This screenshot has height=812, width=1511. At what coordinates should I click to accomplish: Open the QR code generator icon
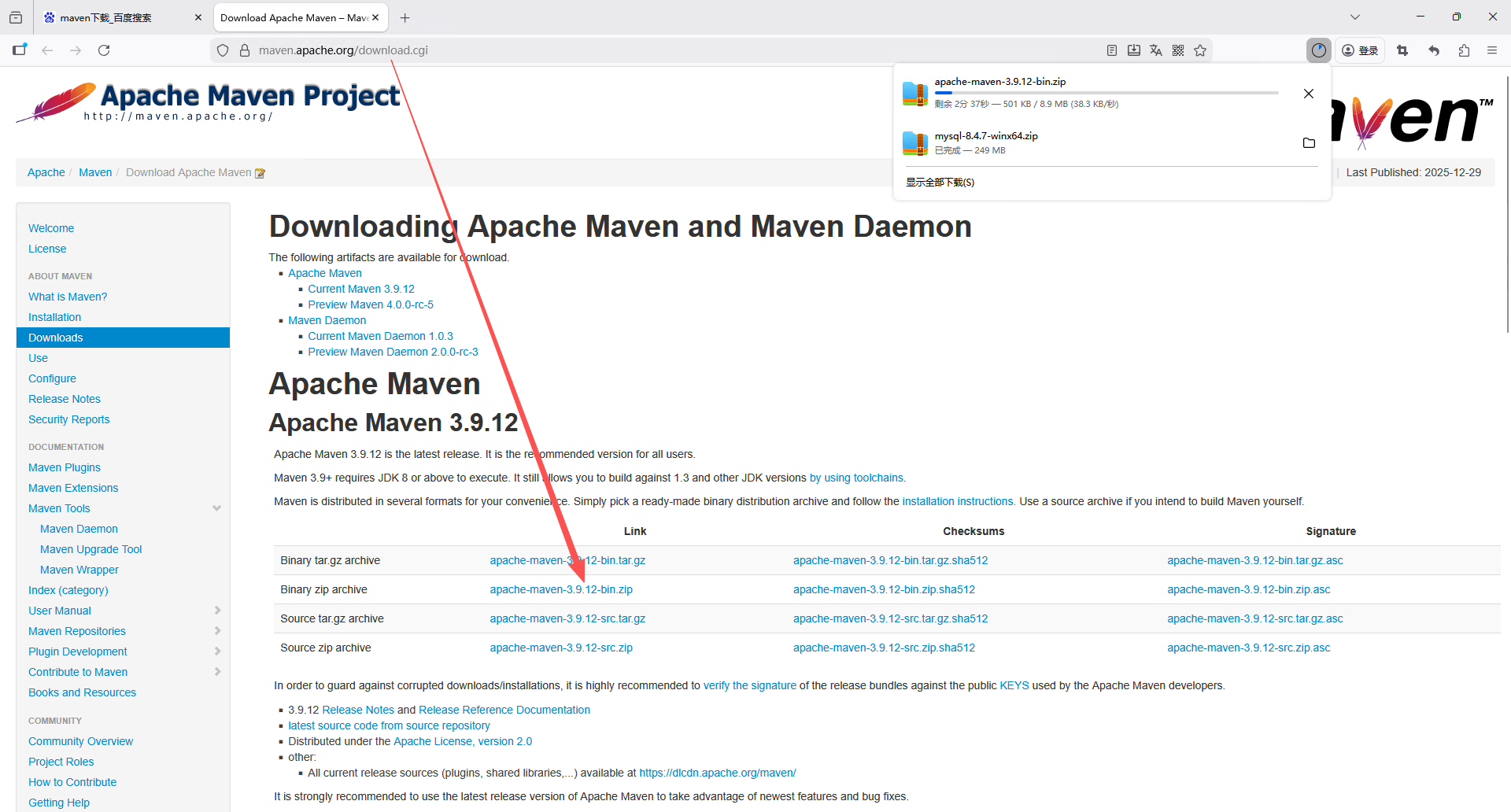[1177, 50]
